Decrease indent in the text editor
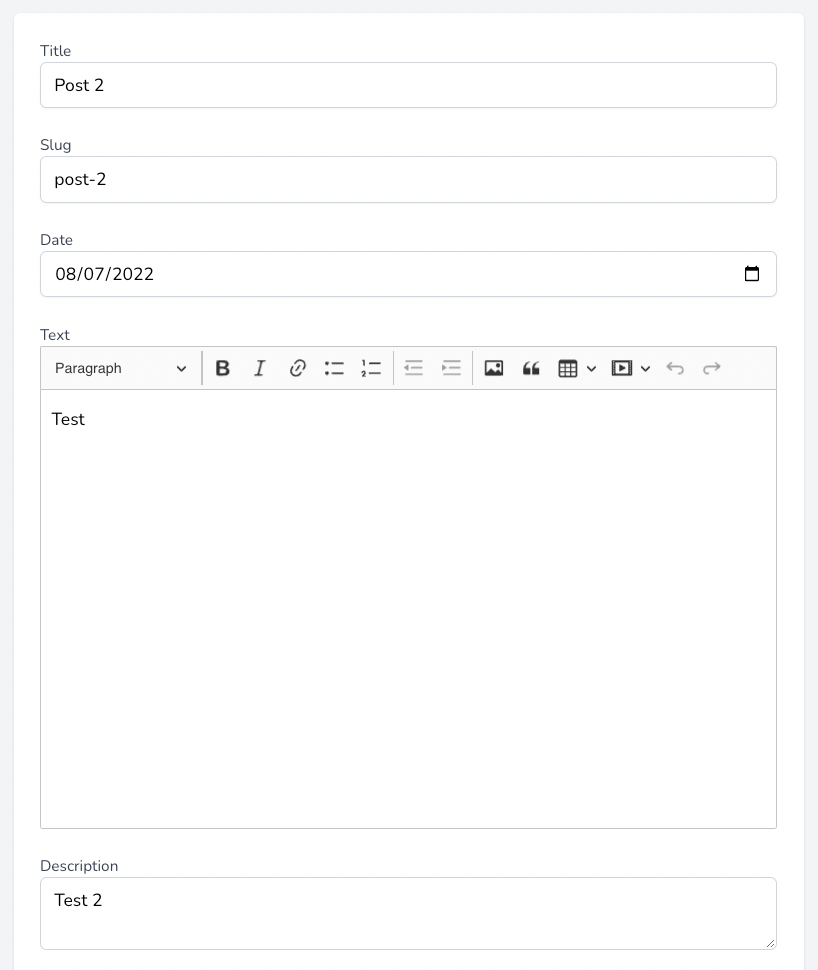 (413, 369)
